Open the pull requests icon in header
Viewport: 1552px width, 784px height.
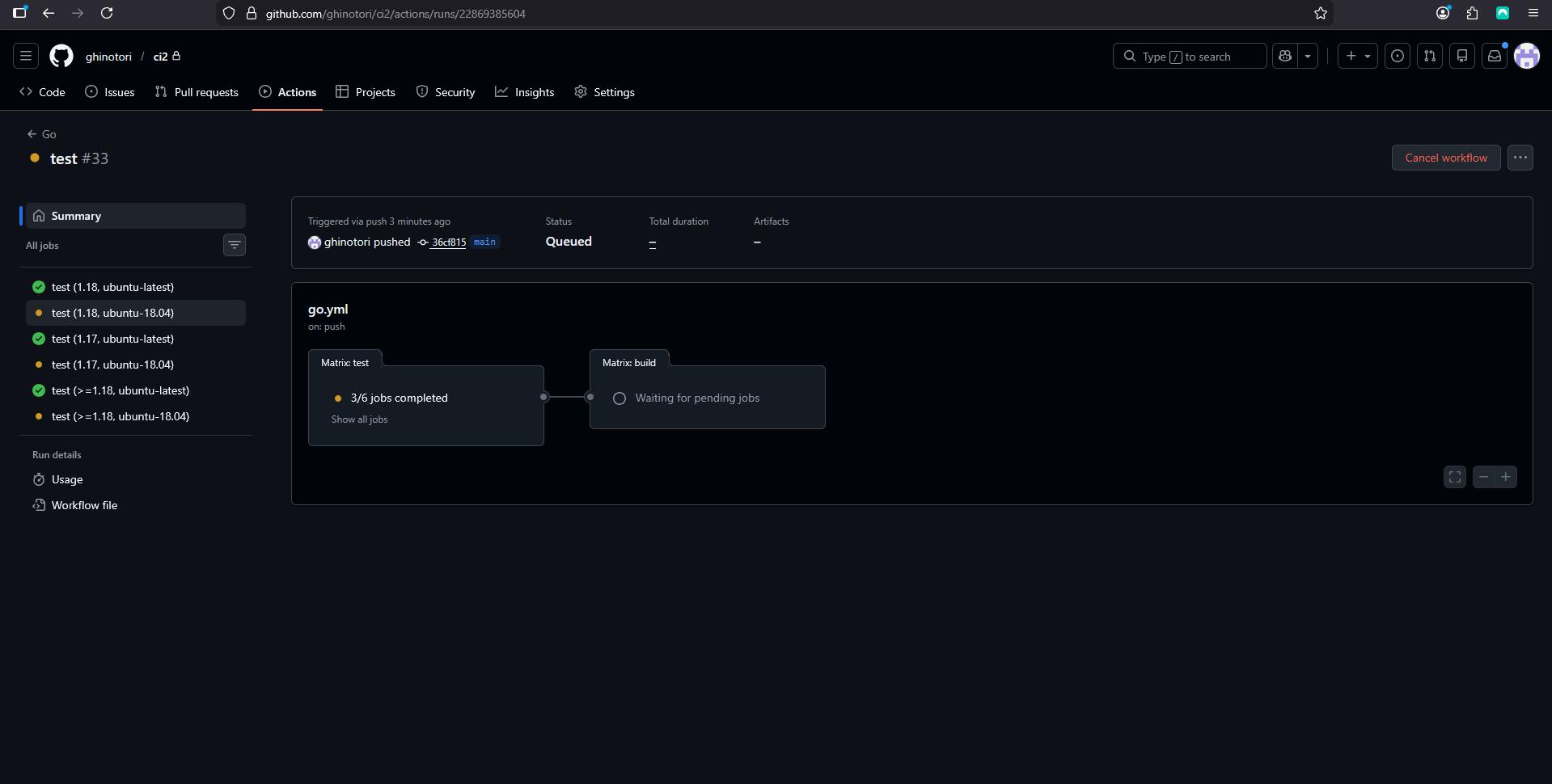coord(1430,57)
